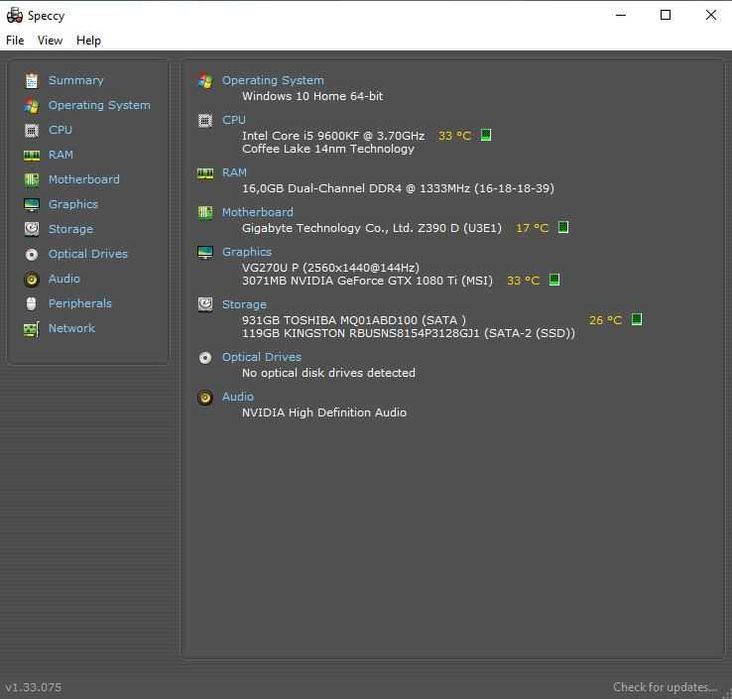The image size is (732, 699).
Task: Click the Peripherals mouse icon in sidebar
Action: pyautogui.click(x=31, y=304)
